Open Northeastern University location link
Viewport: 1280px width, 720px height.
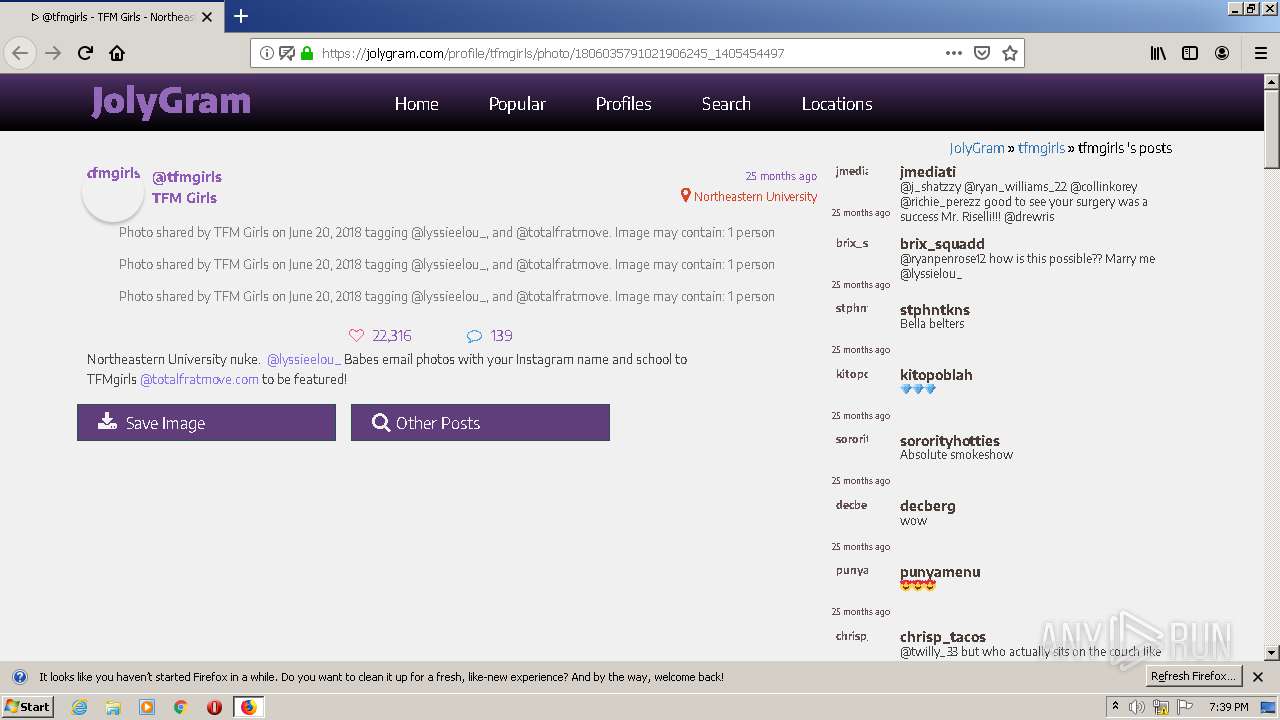pos(749,197)
